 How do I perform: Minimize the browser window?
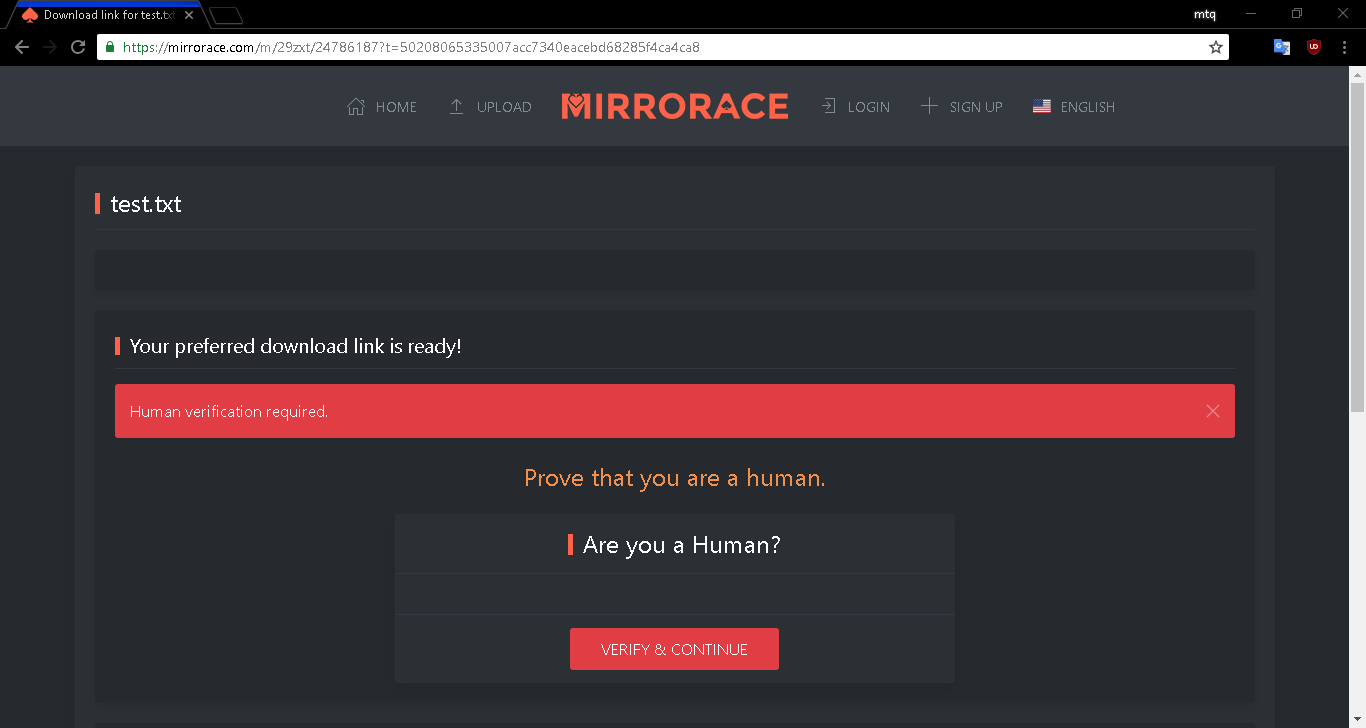pyautogui.click(x=1251, y=14)
